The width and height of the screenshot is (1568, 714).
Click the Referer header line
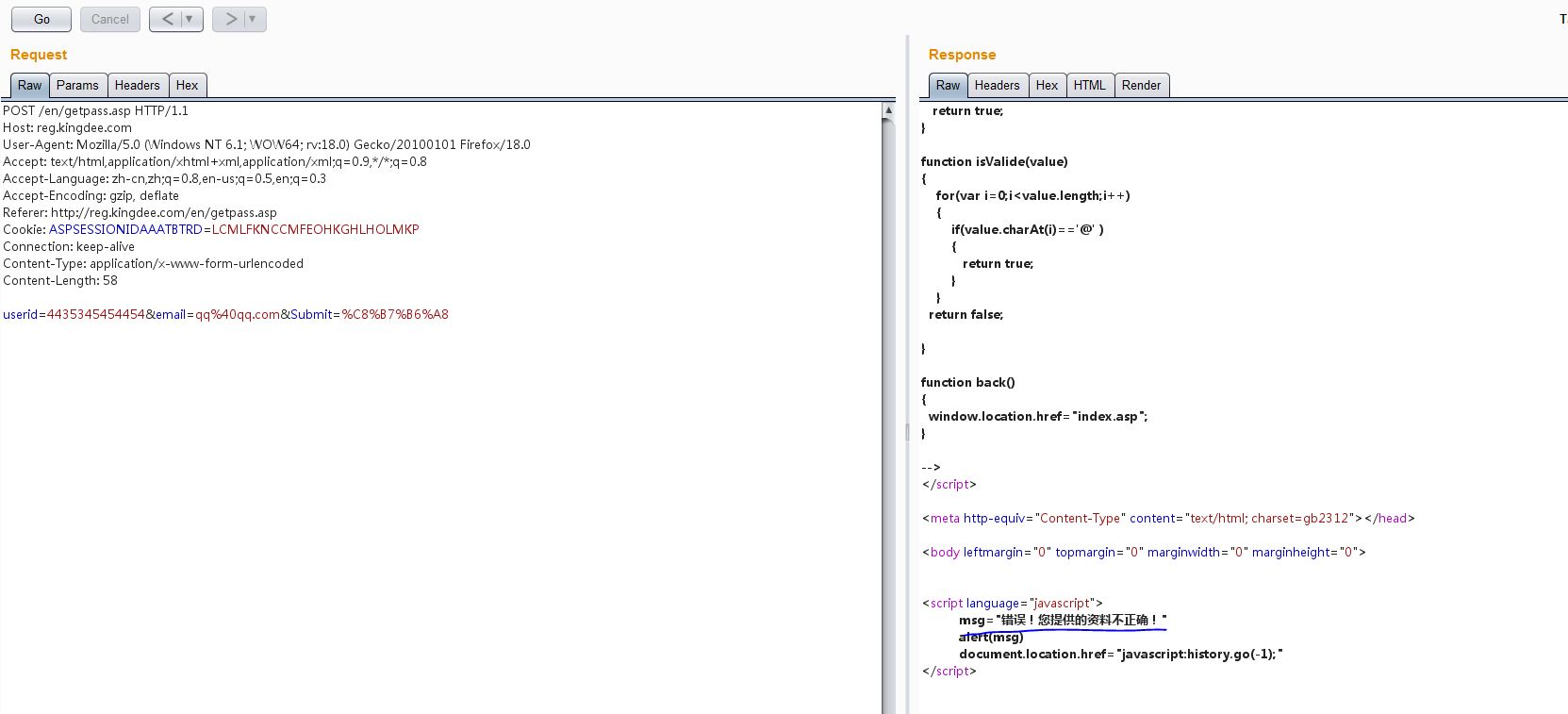pyautogui.click(x=140, y=212)
